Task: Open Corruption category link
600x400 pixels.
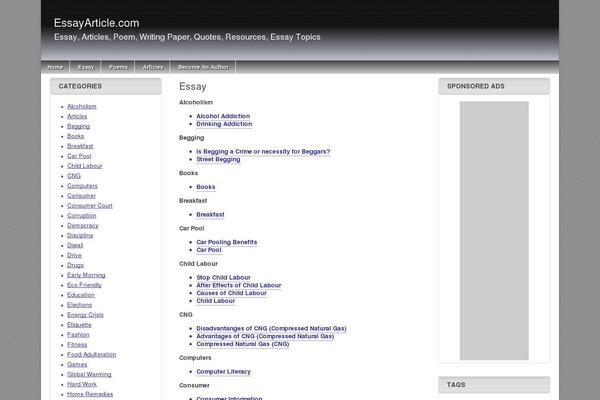Action: [x=82, y=216]
